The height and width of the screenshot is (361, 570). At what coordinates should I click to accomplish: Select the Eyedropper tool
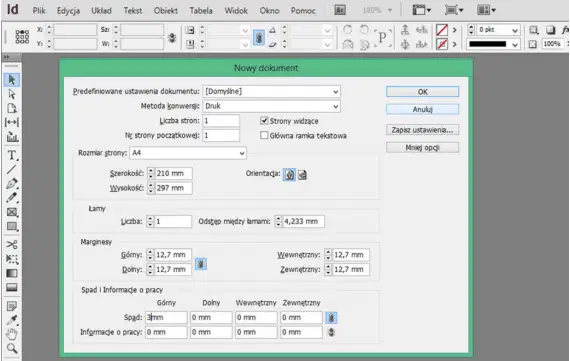[x=12, y=320]
